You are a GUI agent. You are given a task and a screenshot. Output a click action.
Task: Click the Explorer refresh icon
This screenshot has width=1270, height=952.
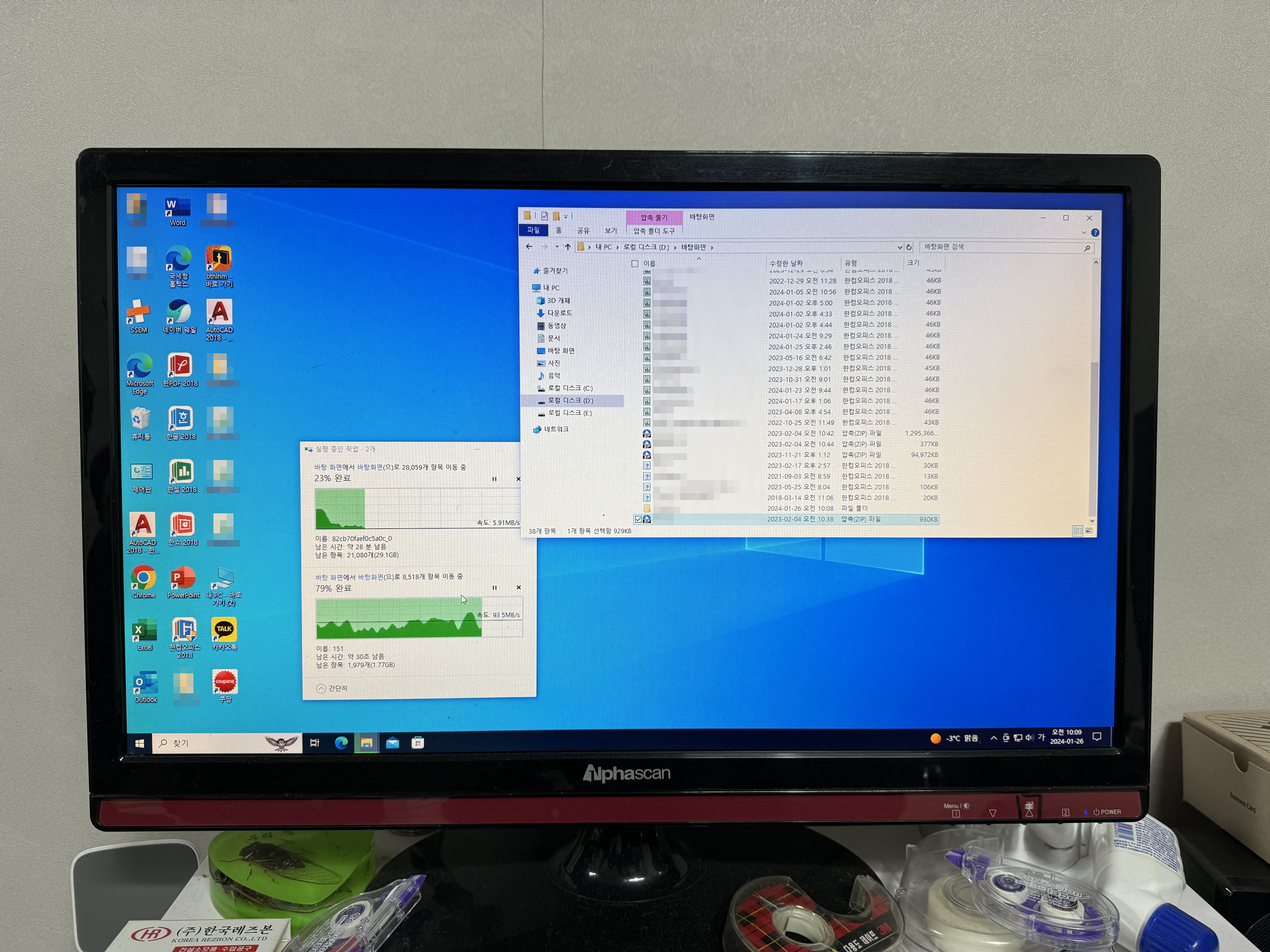(909, 247)
